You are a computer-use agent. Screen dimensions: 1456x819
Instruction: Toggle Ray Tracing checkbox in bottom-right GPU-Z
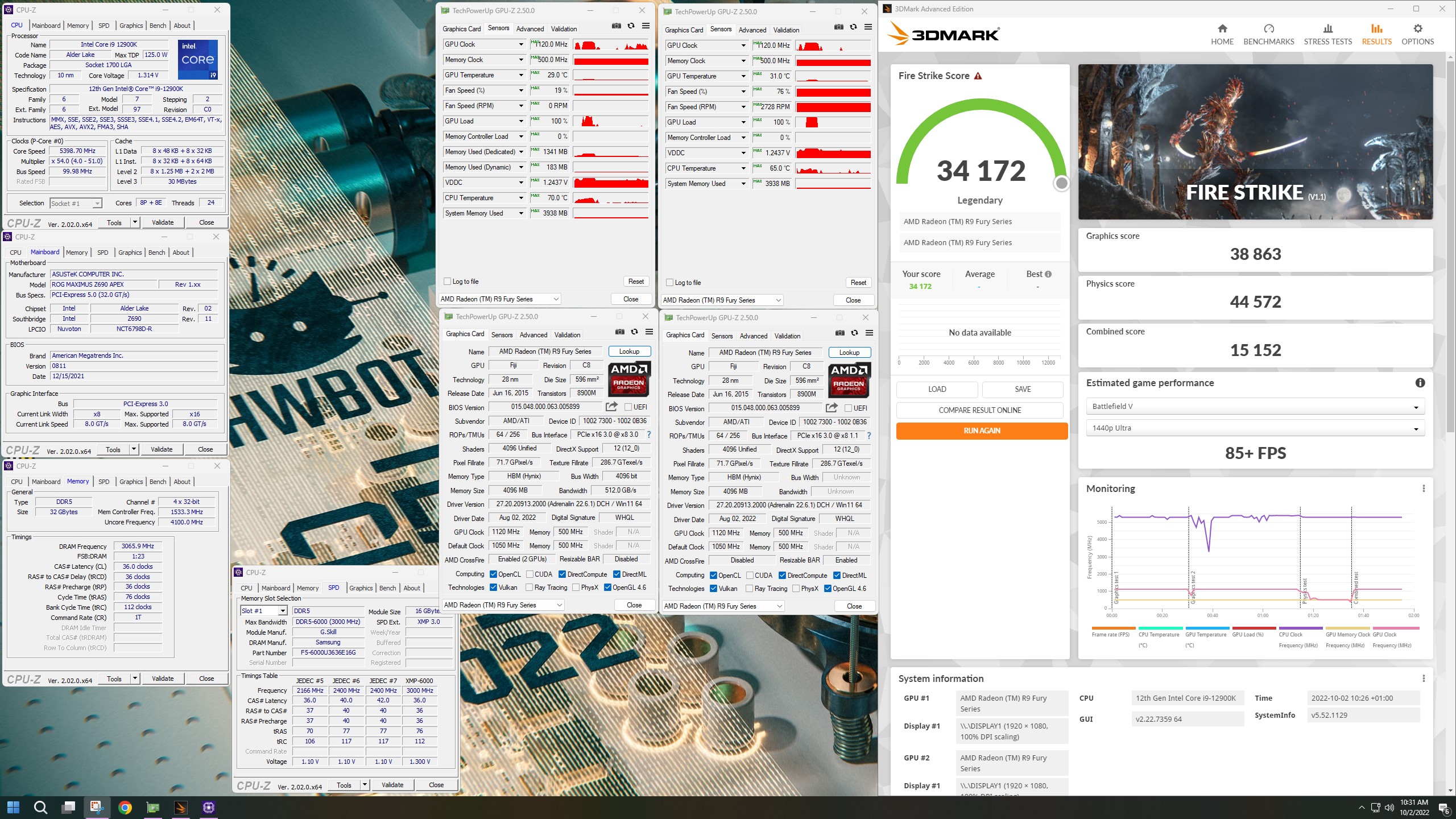point(749,589)
